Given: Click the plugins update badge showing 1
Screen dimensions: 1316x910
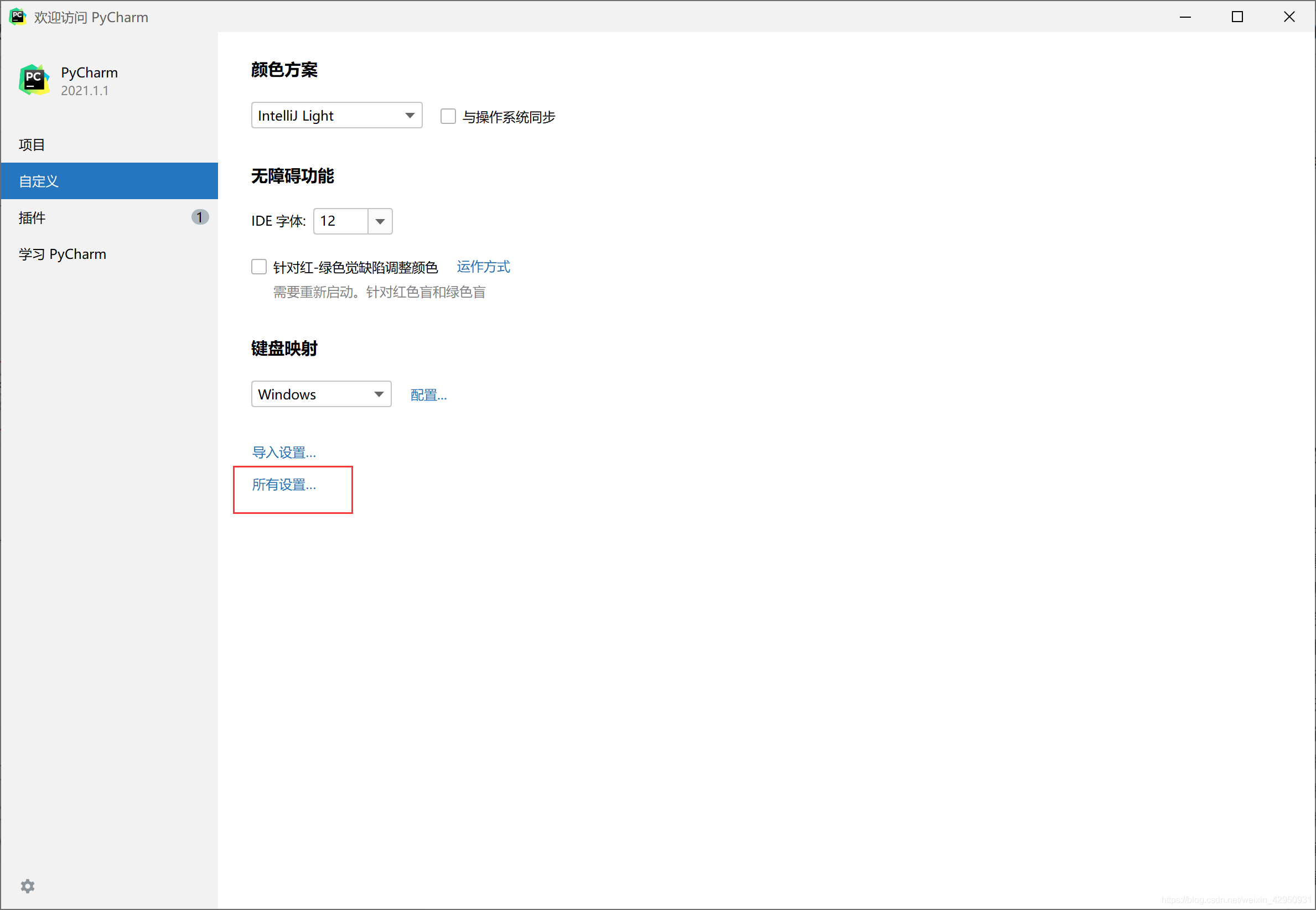Looking at the screenshot, I should [200, 217].
